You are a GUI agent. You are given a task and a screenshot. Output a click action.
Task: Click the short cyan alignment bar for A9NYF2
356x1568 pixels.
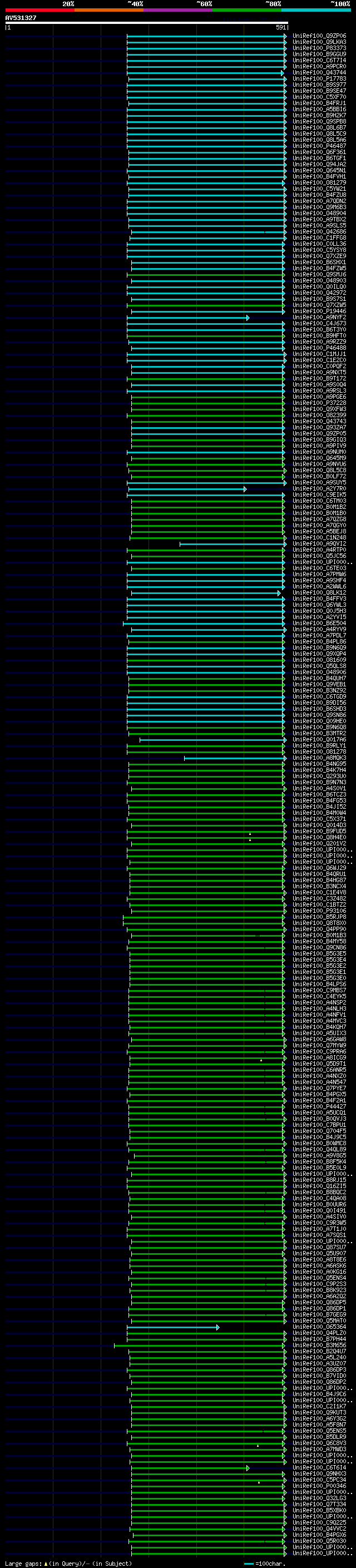pos(188,318)
